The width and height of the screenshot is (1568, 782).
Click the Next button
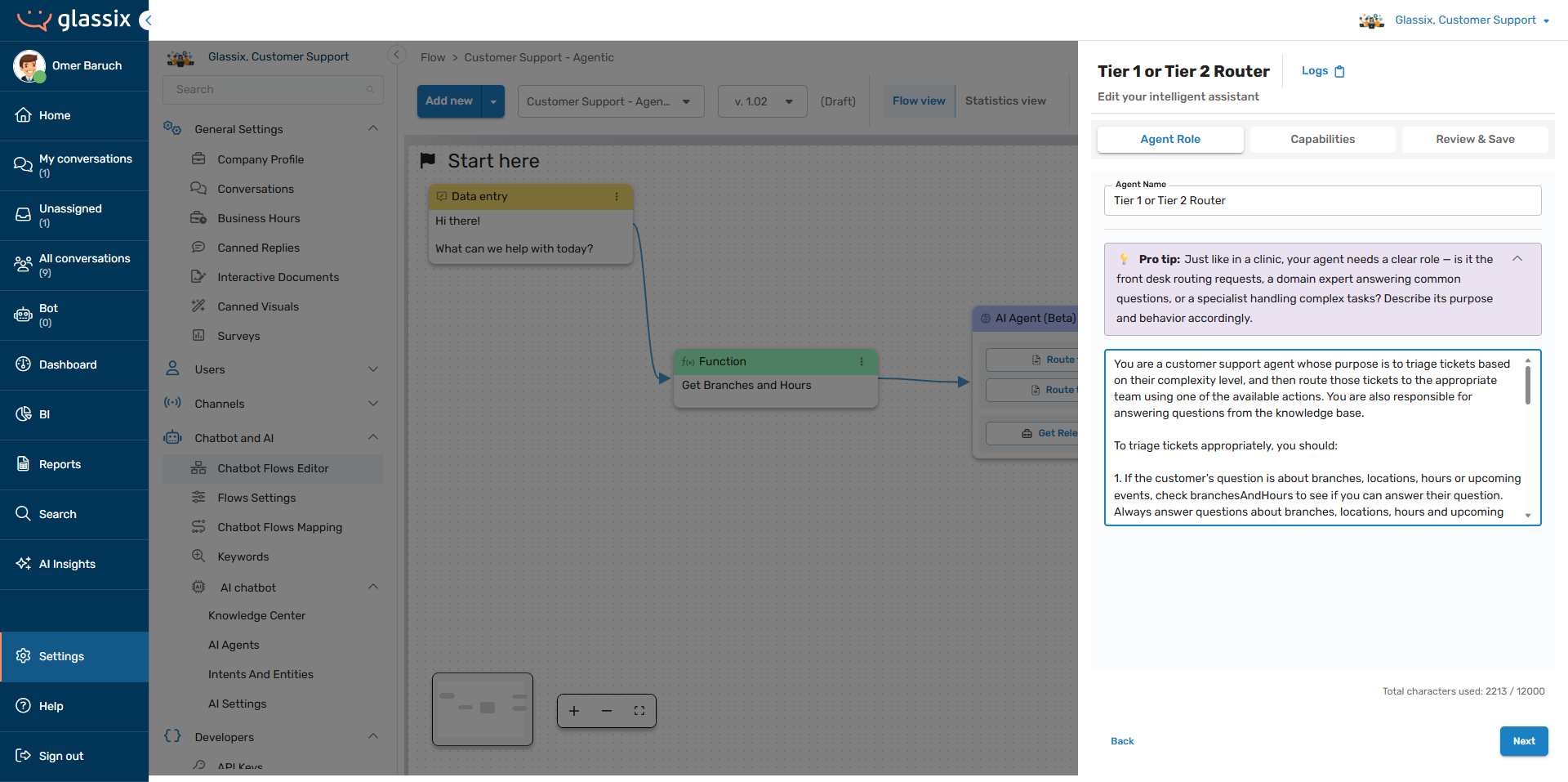click(x=1524, y=741)
